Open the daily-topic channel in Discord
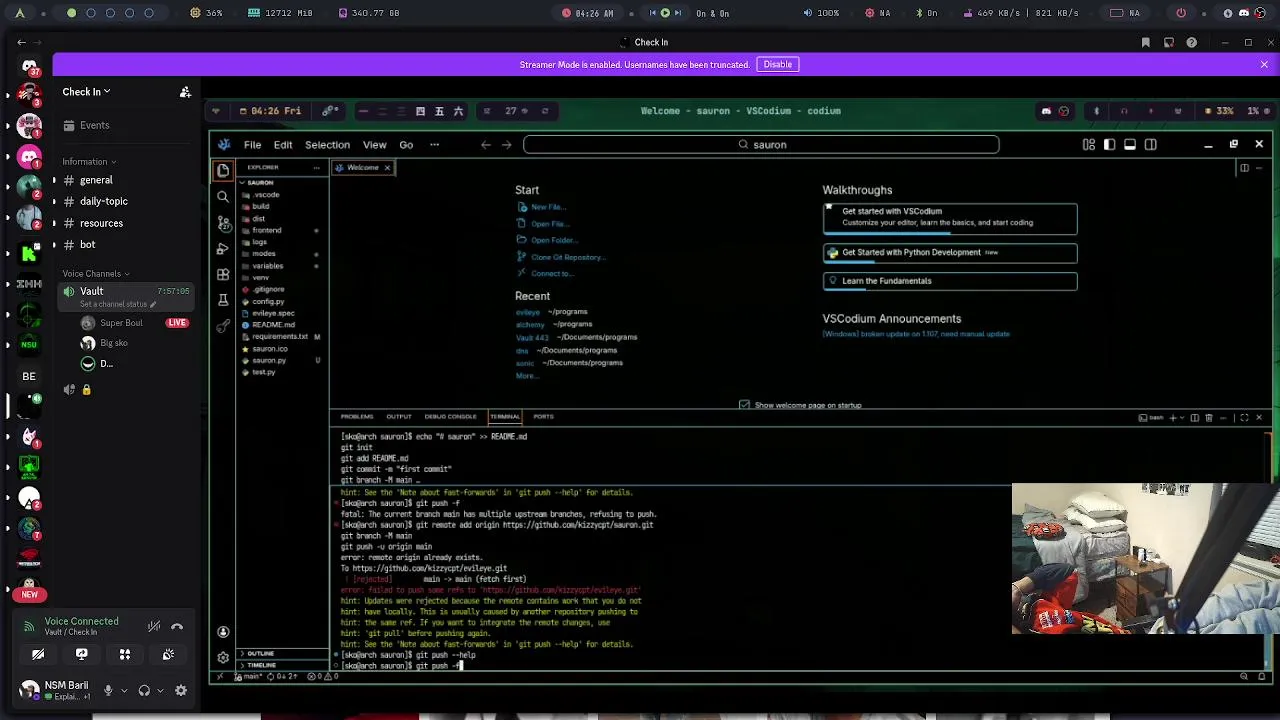 (104, 201)
